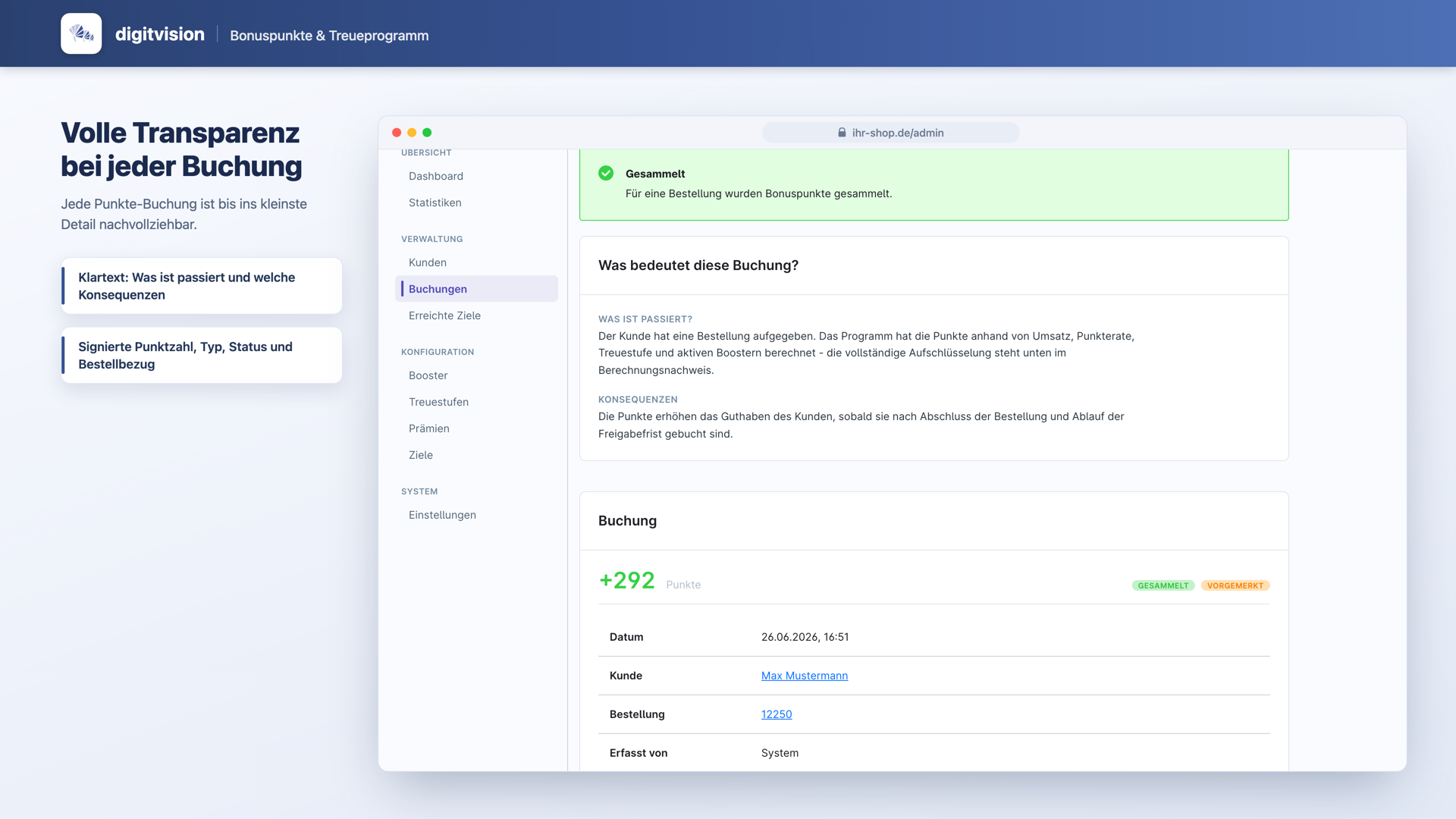Screen dimensions: 1456x819
Task: Click the yellow window dot
Action: [412, 133]
